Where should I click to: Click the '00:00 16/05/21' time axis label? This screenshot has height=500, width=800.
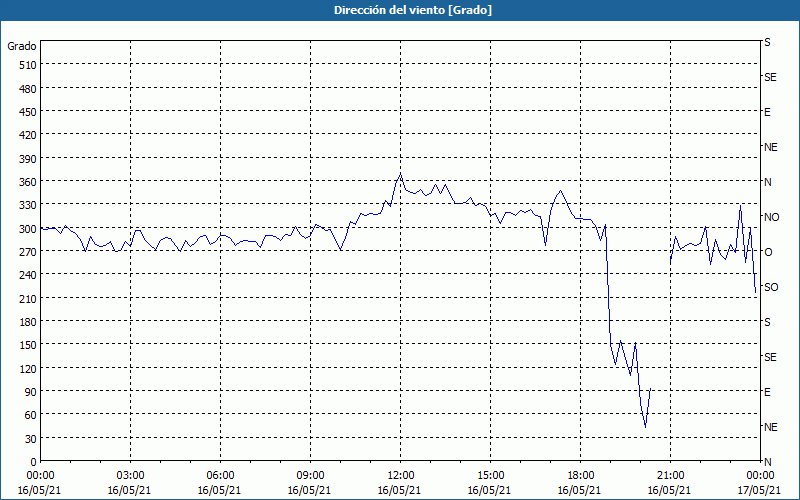[x=40, y=483]
